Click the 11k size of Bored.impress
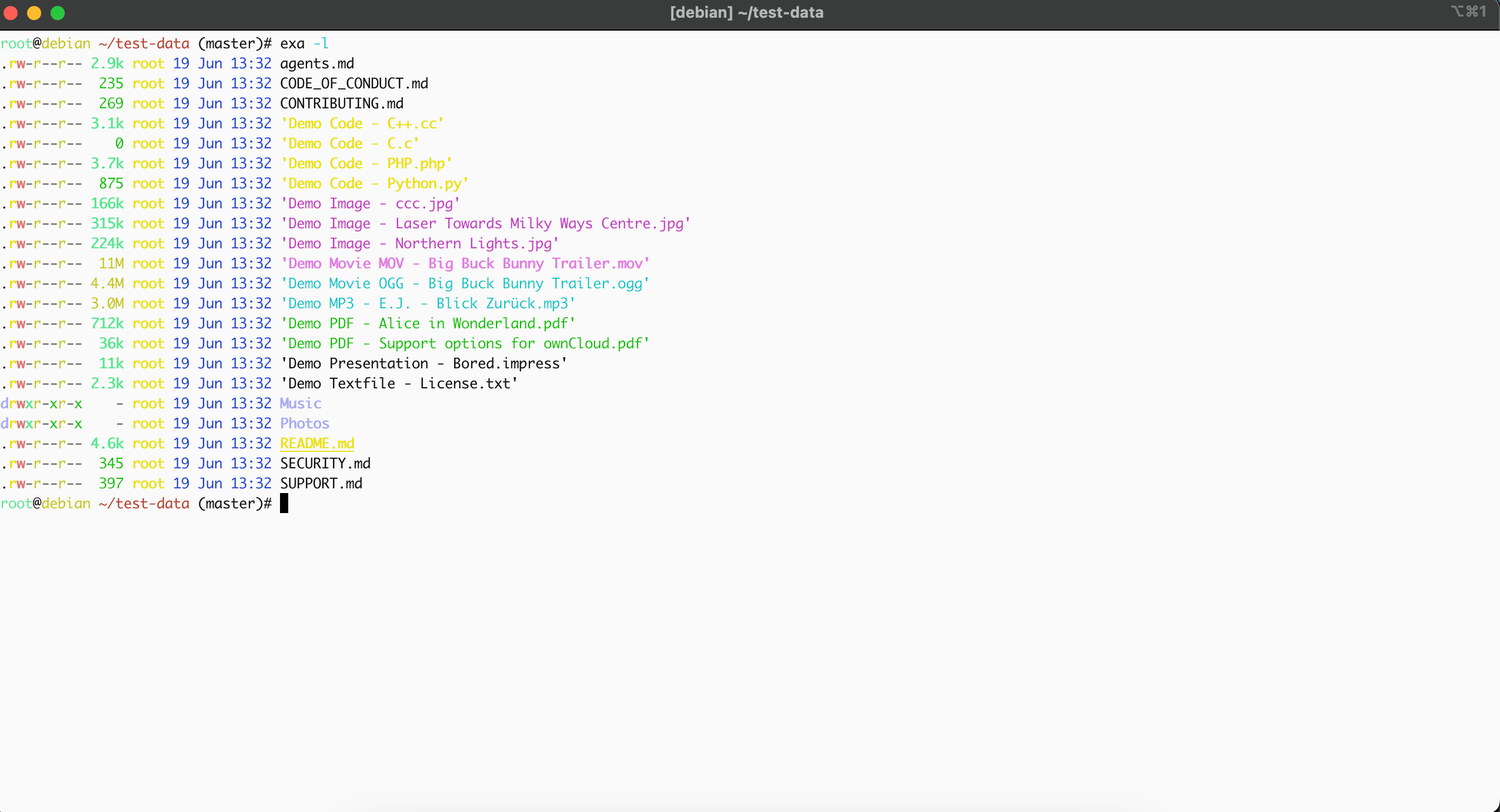Image resolution: width=1500 pixels, height=812 pixels. click(111, 363)
